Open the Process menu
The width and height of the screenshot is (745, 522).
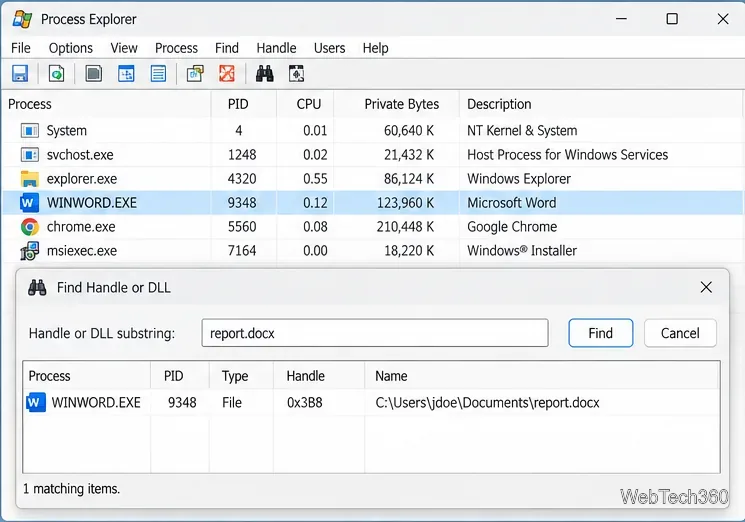point(176,48)
